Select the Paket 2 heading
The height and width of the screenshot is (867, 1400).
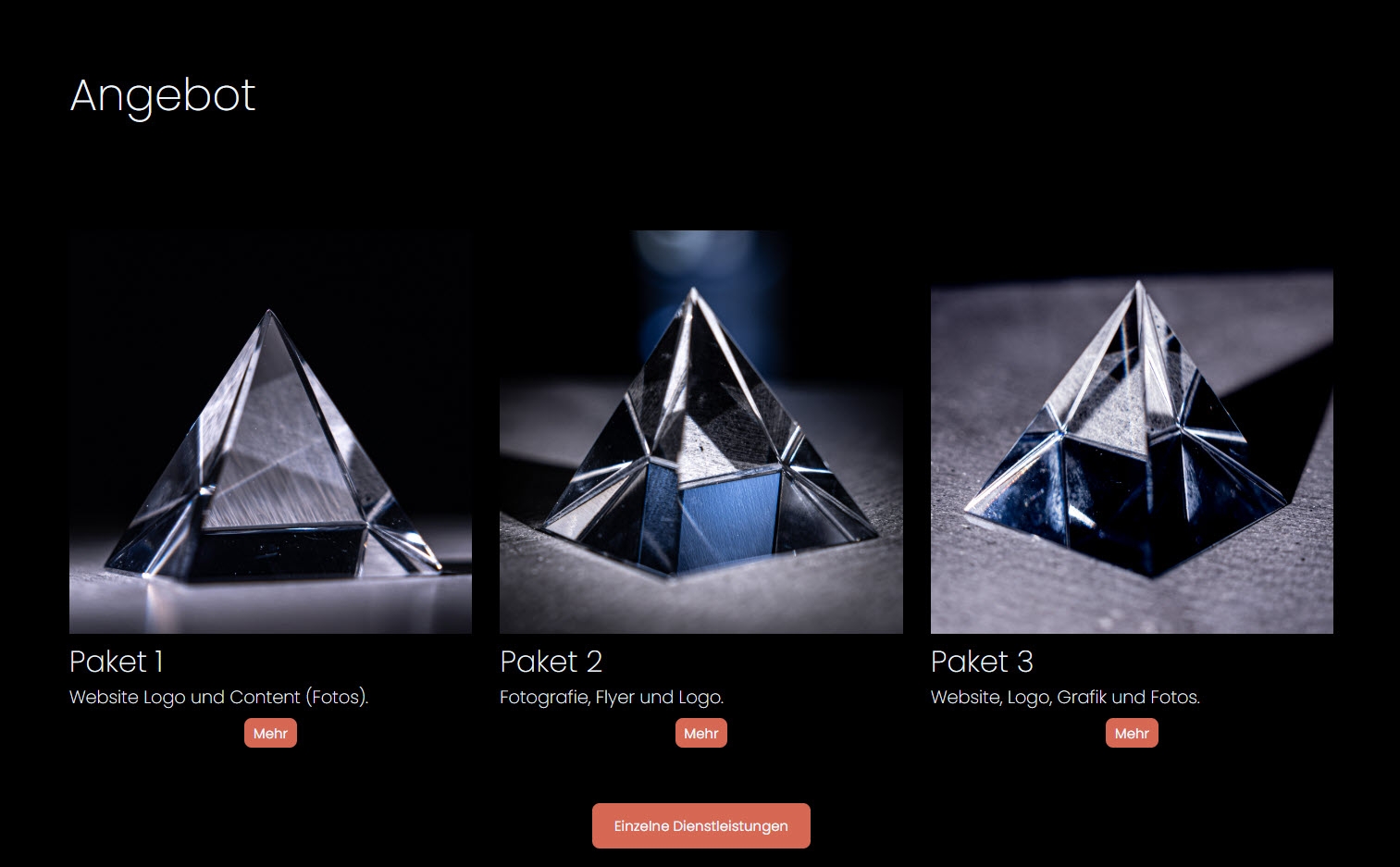tap(551, 662)
